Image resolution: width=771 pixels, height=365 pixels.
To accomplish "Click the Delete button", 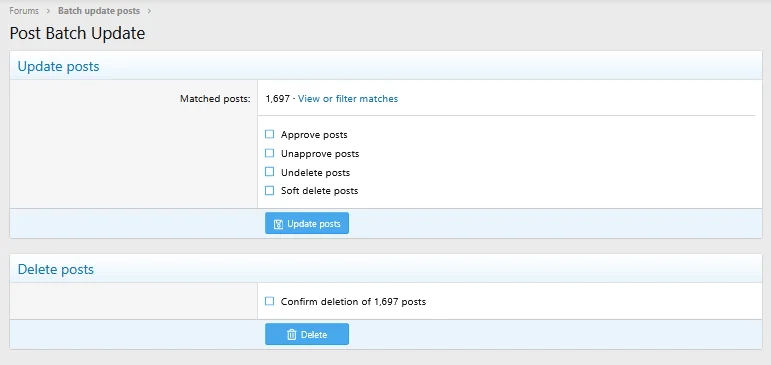I will click(x=307, y=335).
